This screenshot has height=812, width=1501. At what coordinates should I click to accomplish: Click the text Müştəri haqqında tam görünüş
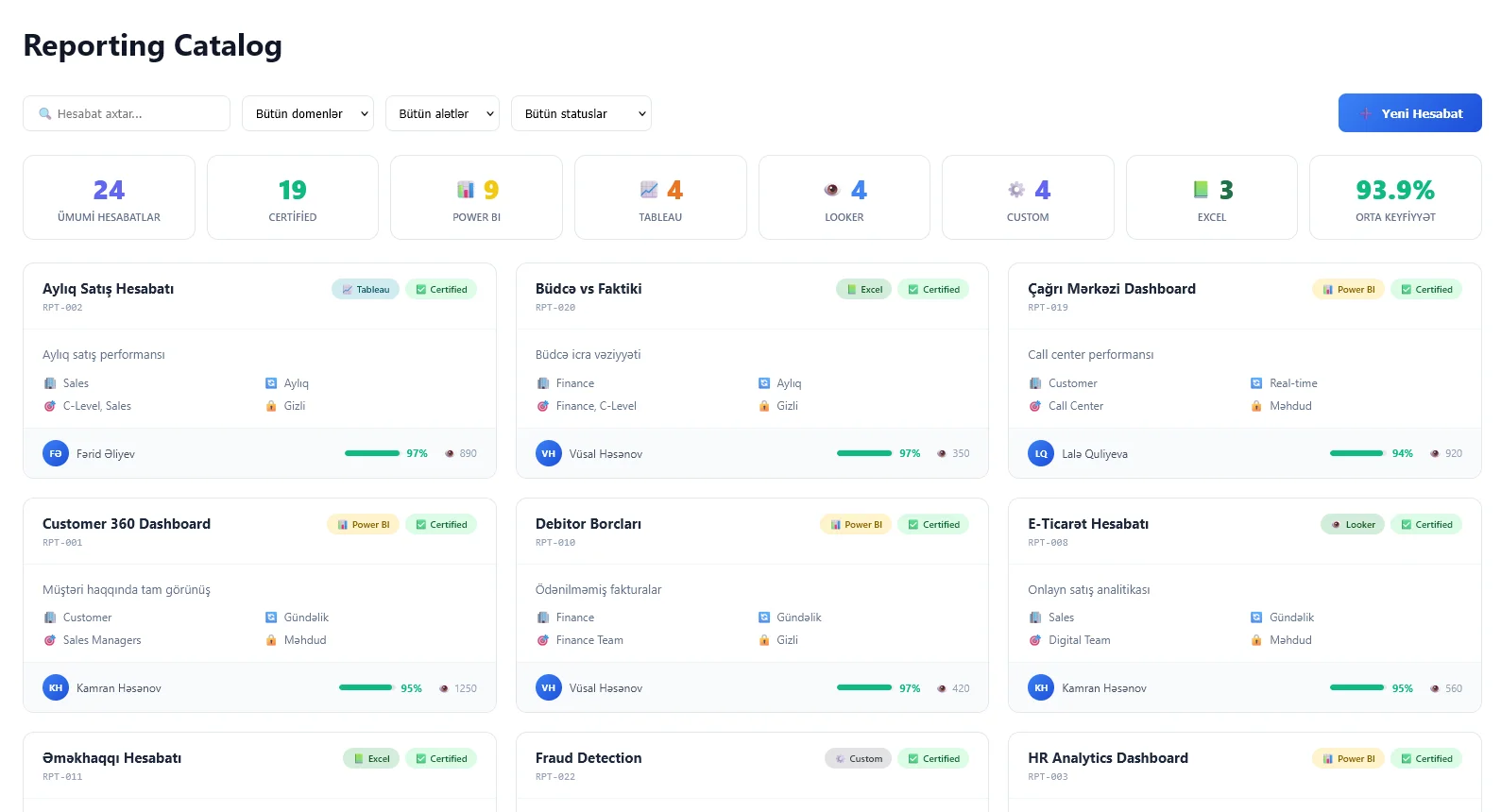(127, 590)
